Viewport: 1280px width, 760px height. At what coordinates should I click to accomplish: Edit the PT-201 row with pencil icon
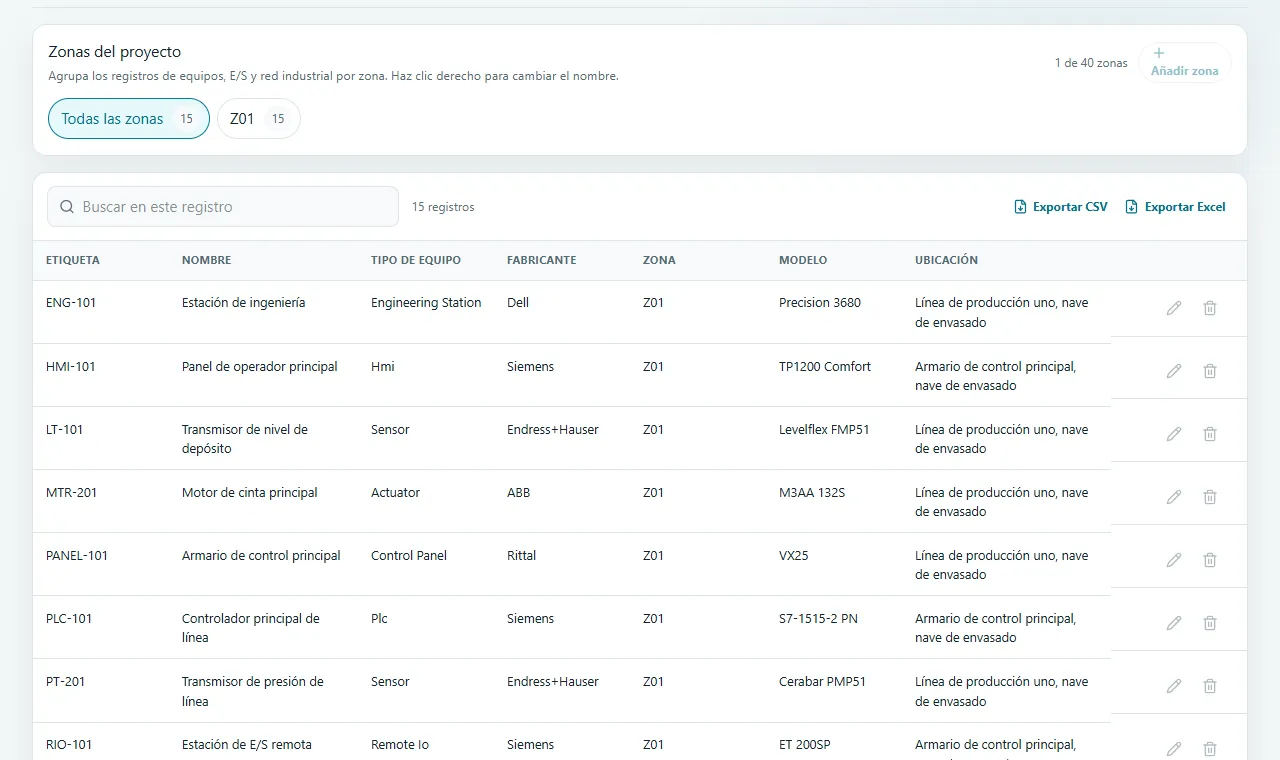tap(1174, 686)
